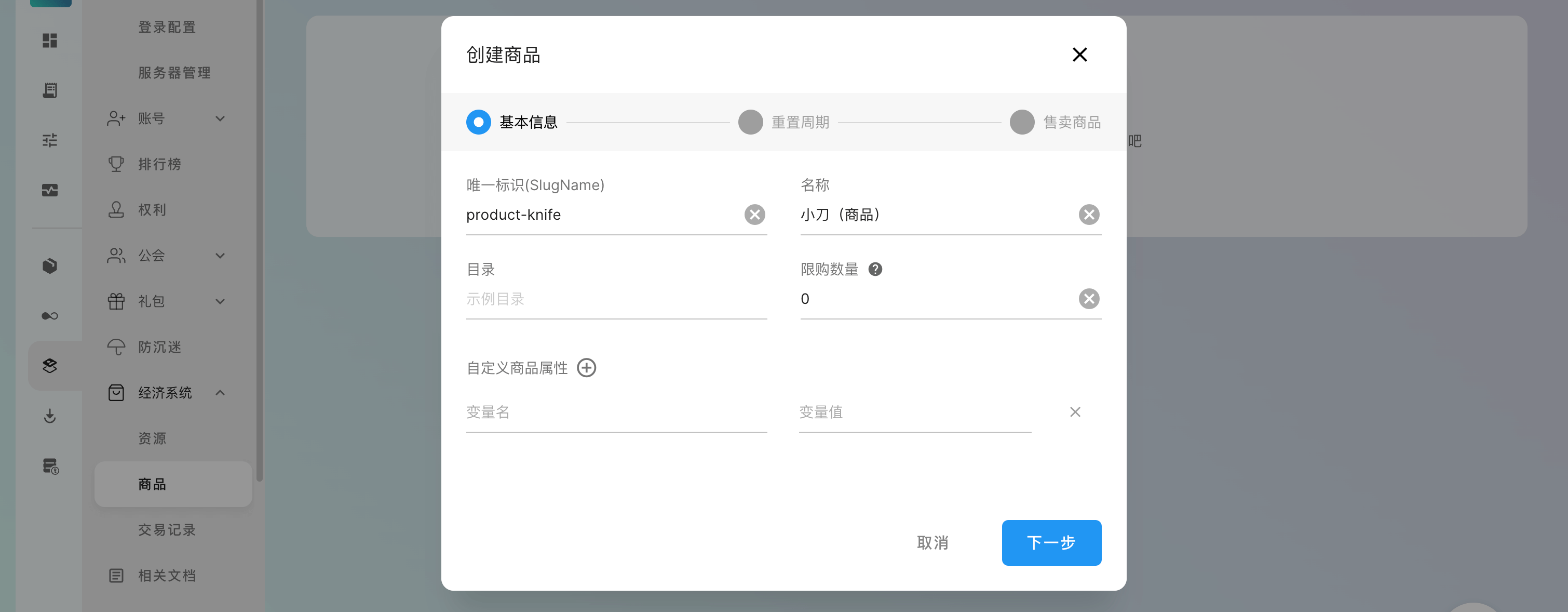Click the add custom product attribute plus icon
The image size is (1568, 612).
pos(586,368)
